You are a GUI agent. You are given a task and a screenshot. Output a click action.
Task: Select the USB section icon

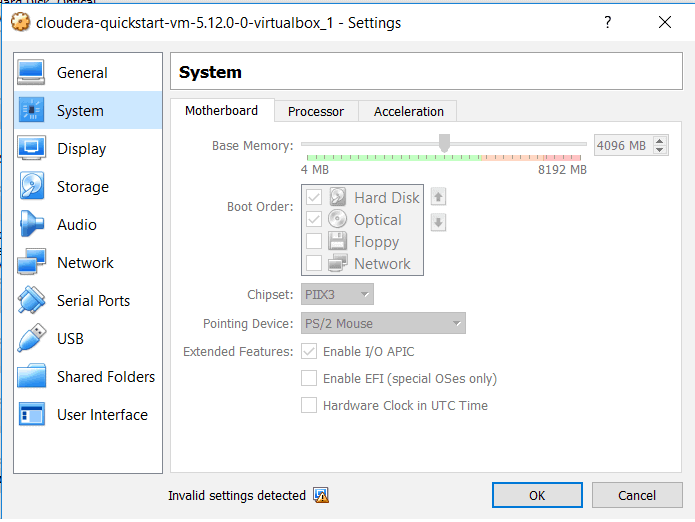tap(31, 339)
